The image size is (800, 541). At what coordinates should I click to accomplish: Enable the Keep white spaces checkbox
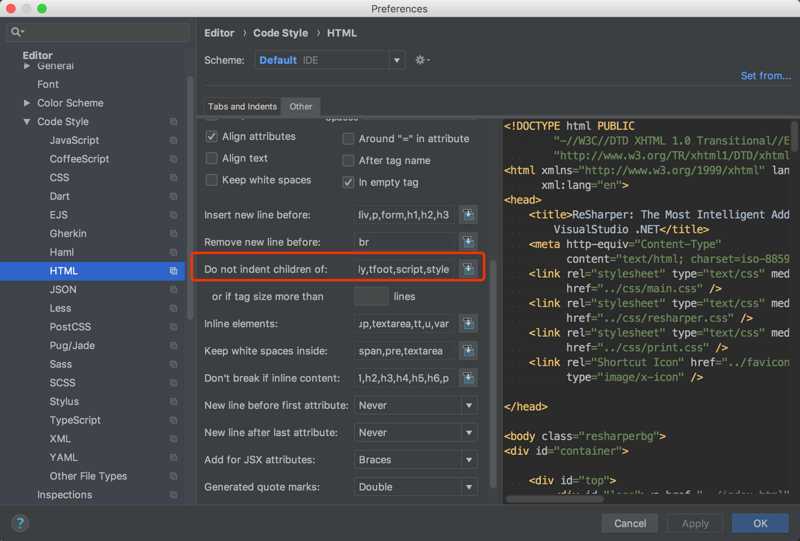click(x=211, y=180)
